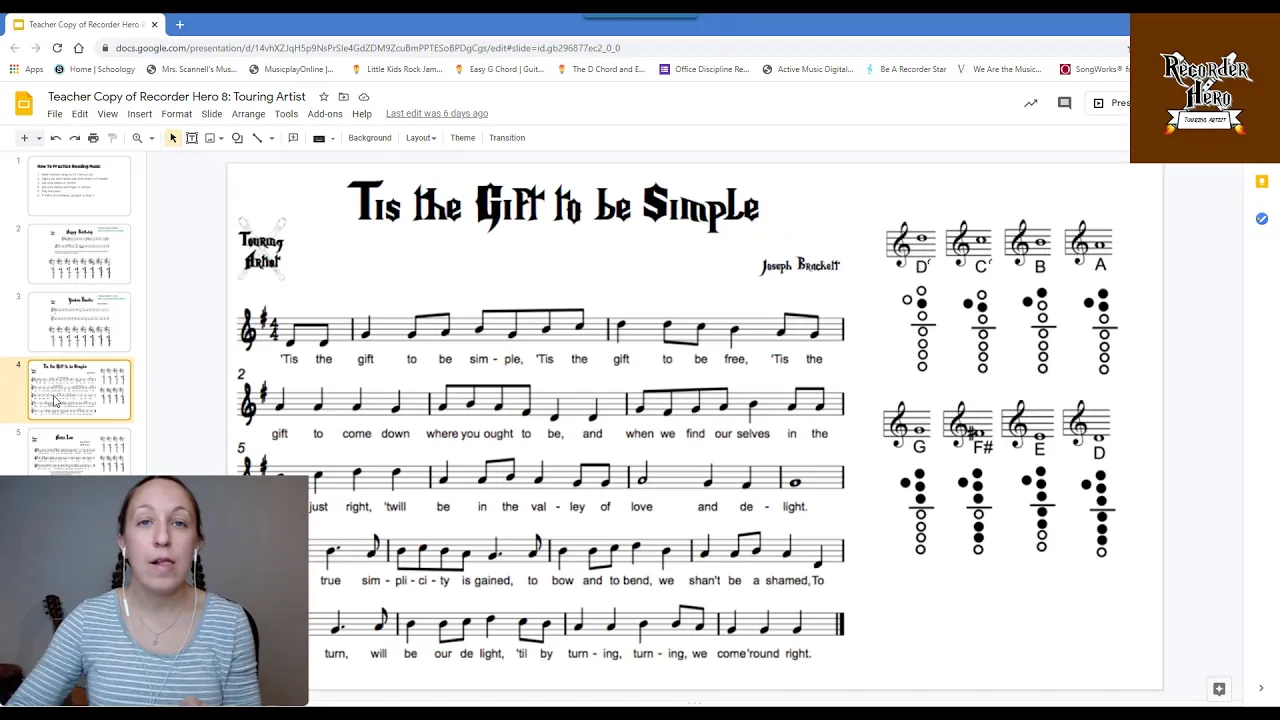Collapse the side panel chevron
The image size is (1280, 720).
pyautogui.click(x=1261, y=688)
